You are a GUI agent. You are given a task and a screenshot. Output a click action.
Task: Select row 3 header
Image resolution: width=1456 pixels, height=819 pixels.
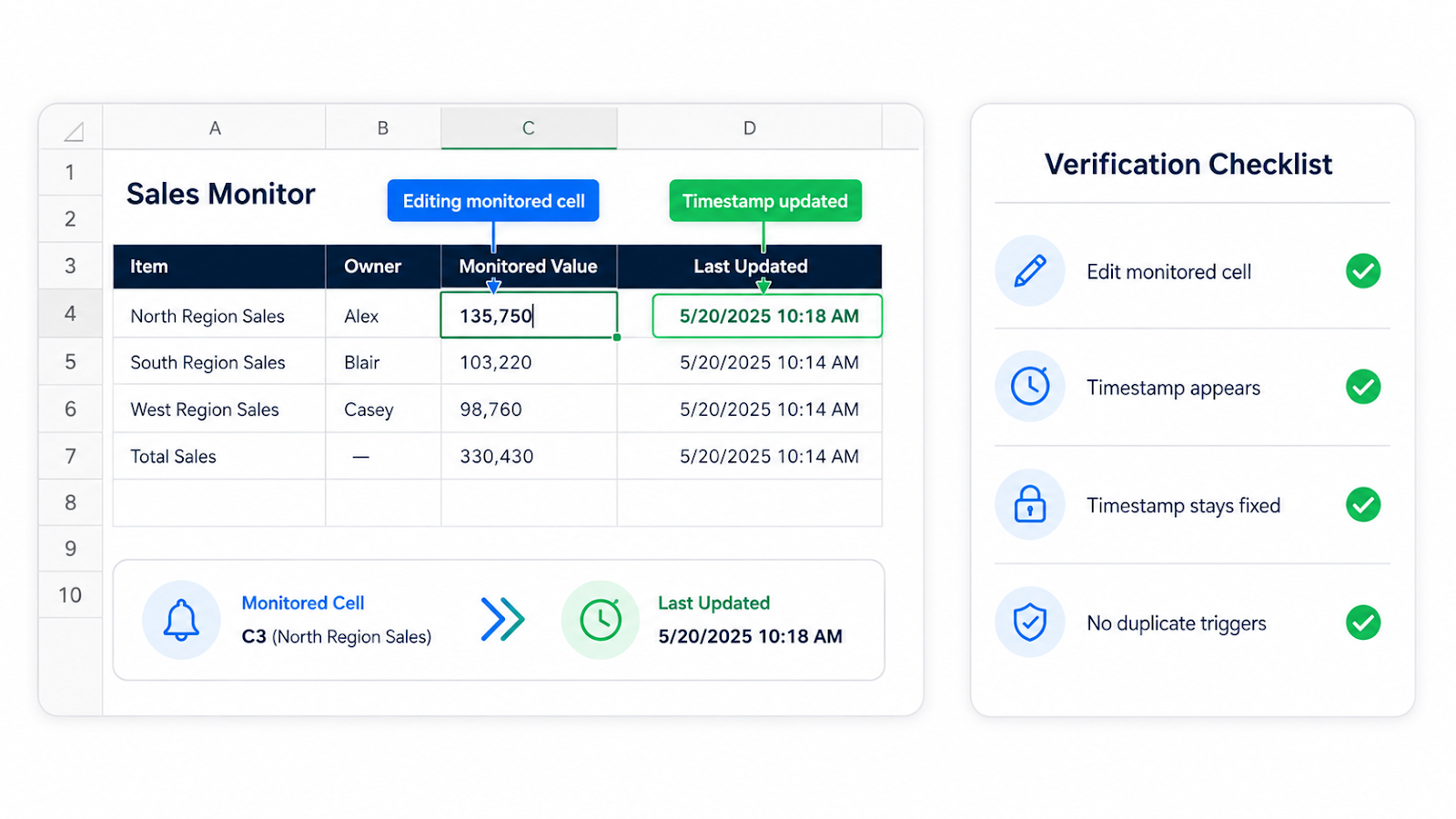[x=70, y=266]
